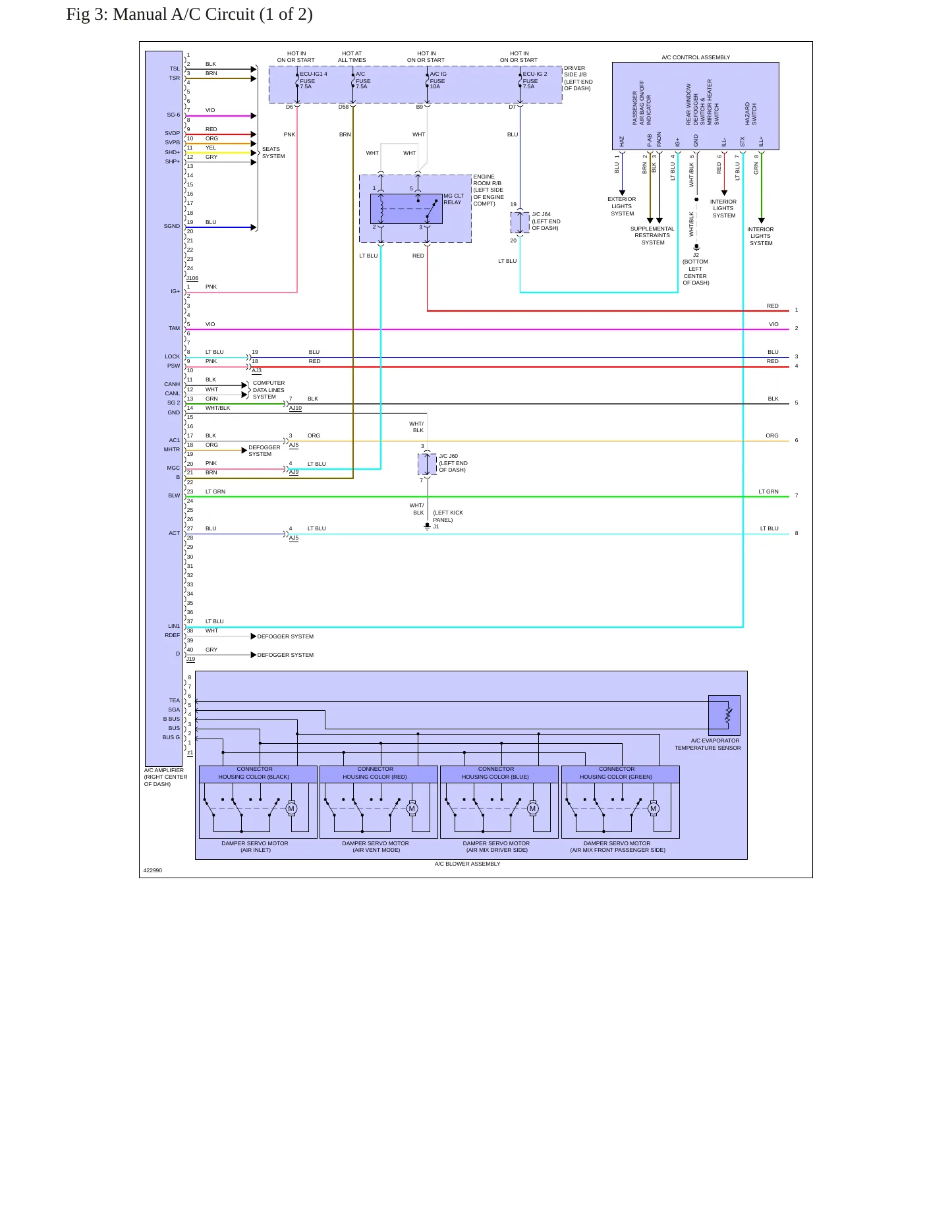Select the "HAZARD SWITCH" label
952x1232 pixels.
click(751, 113)
